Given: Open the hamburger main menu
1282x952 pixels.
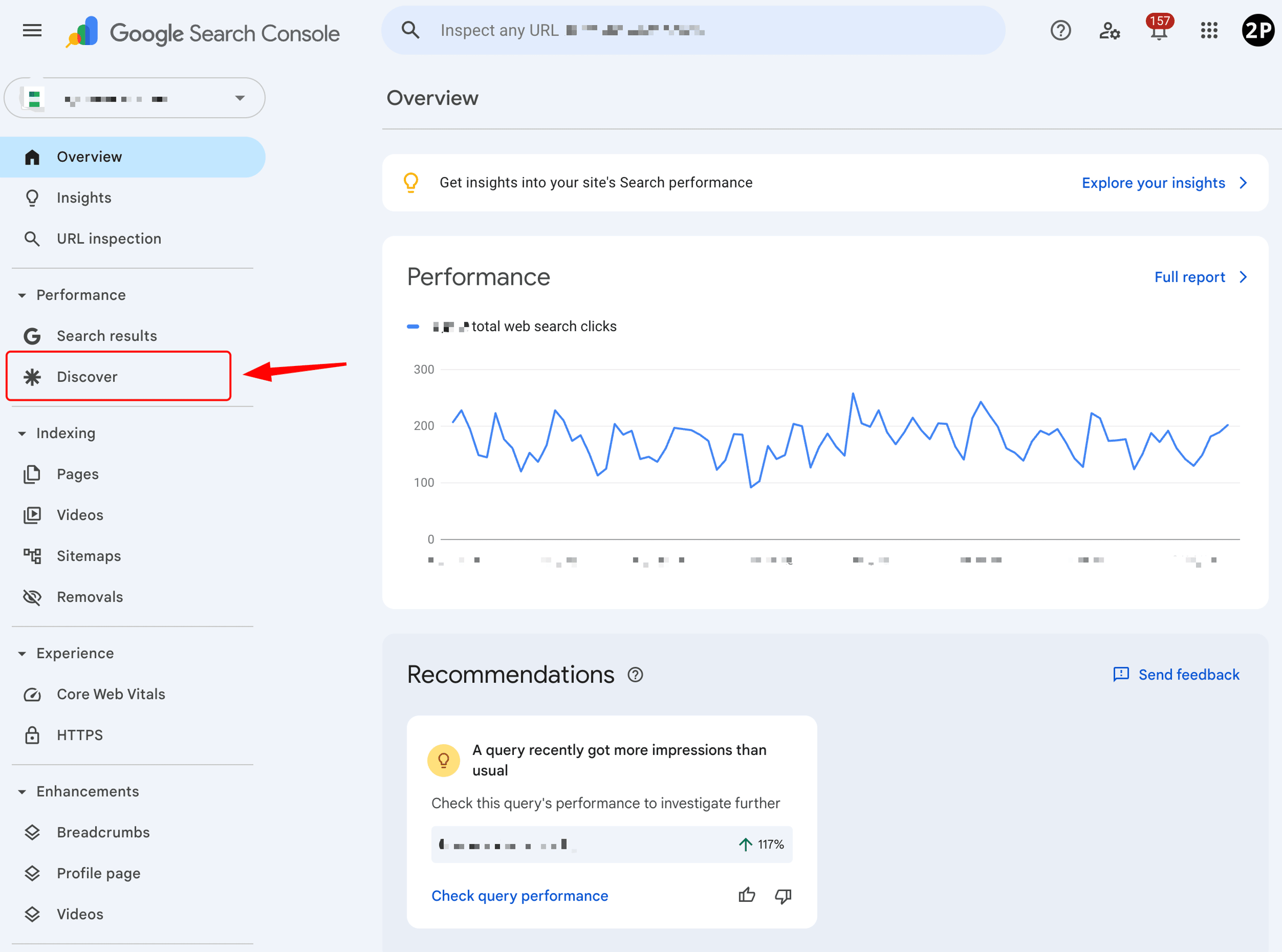Looking at the screenshot, I should coord(32,30).
